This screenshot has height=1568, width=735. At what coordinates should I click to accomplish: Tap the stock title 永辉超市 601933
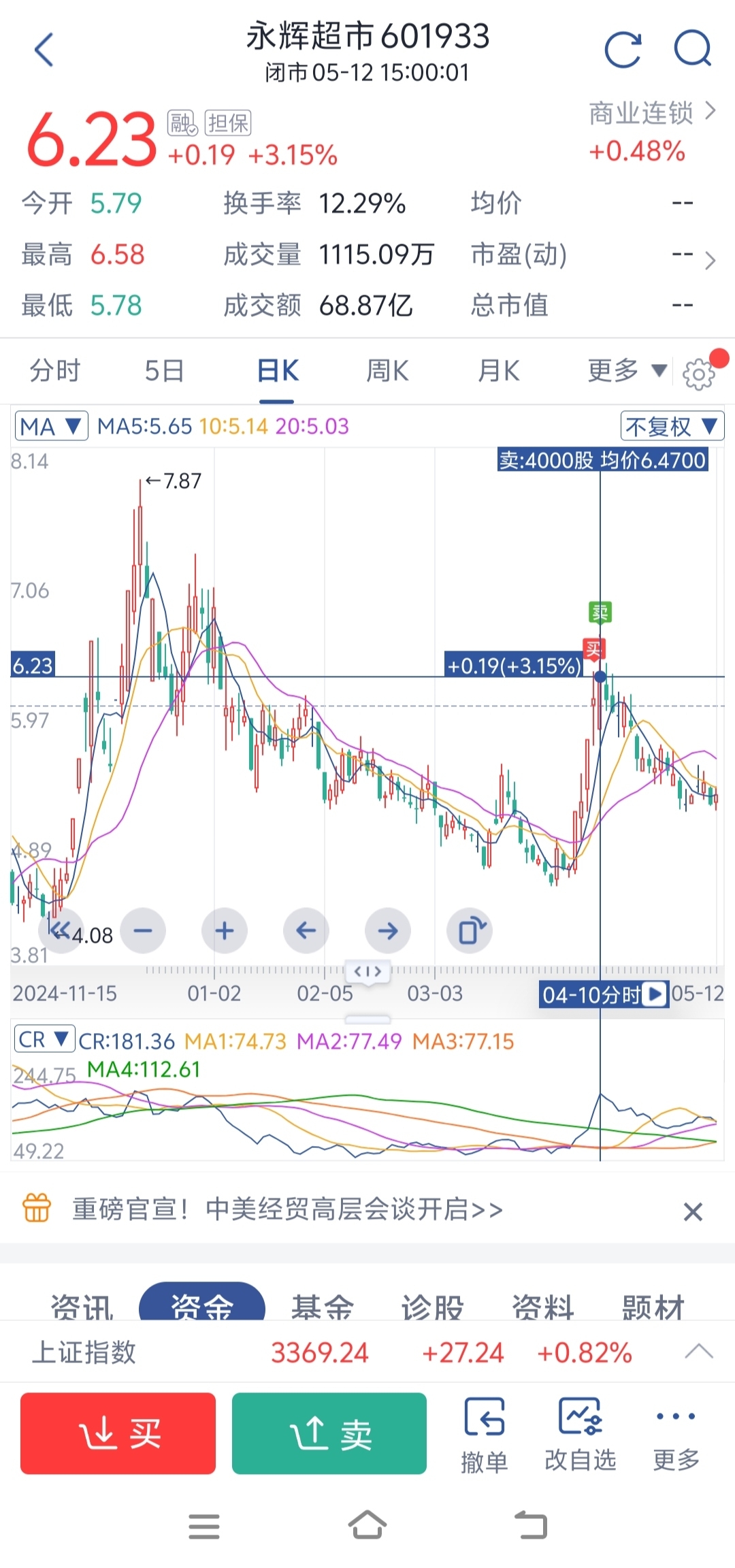pos(367,37)
